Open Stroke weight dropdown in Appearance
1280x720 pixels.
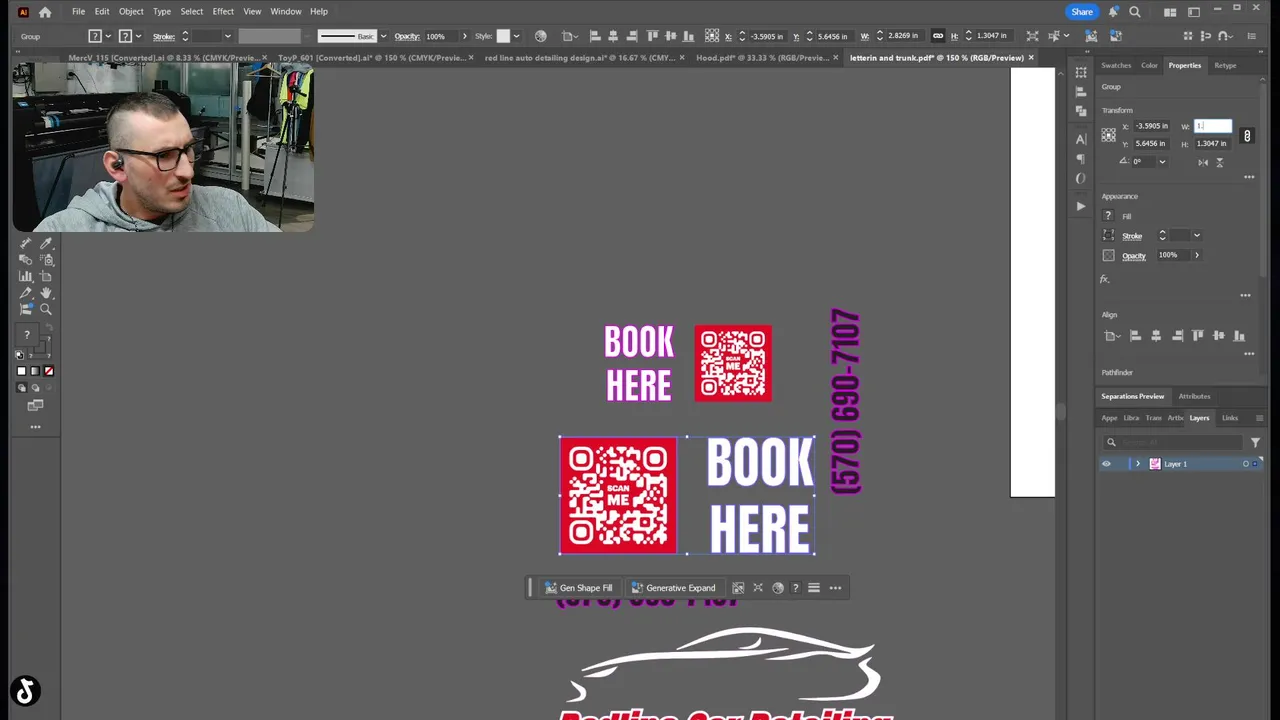pos(1196,236)
